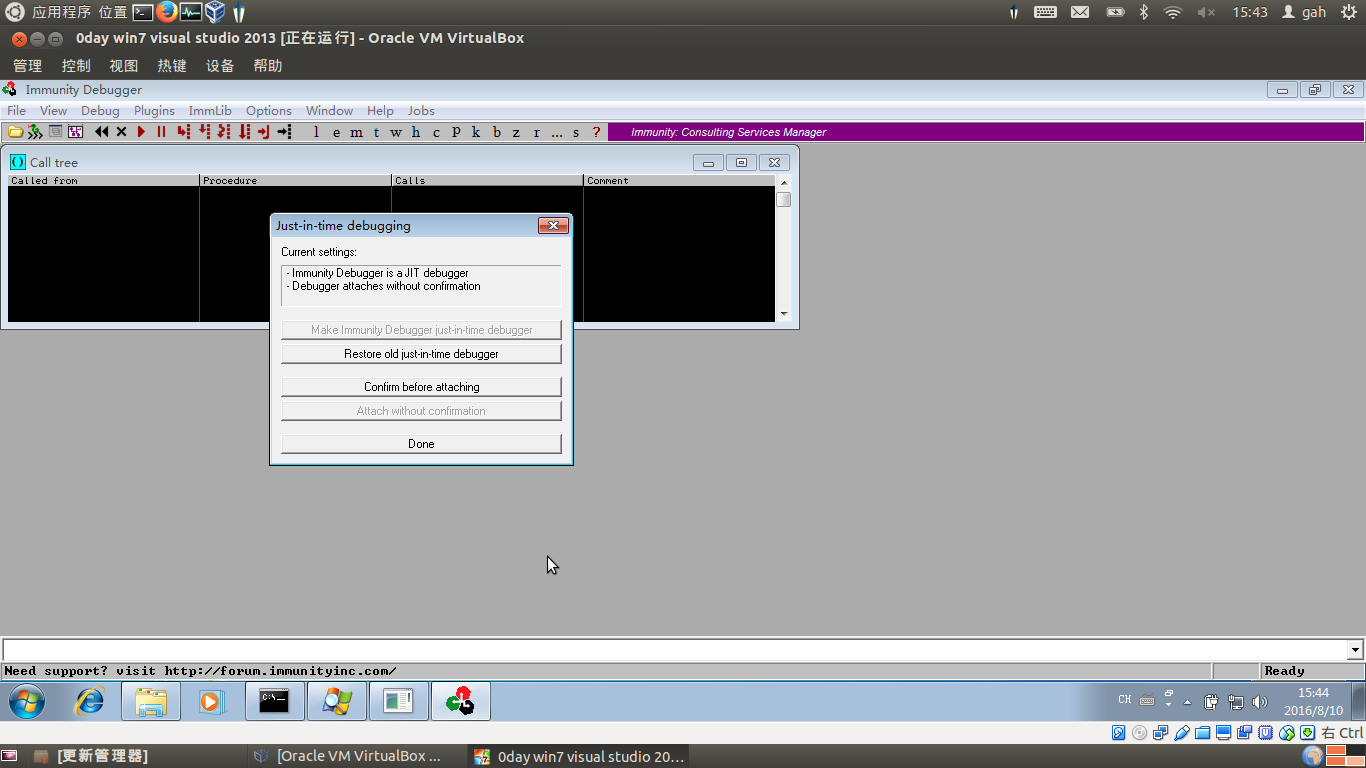Click the 'Procedure' column header in Call tree

[295, 181]
